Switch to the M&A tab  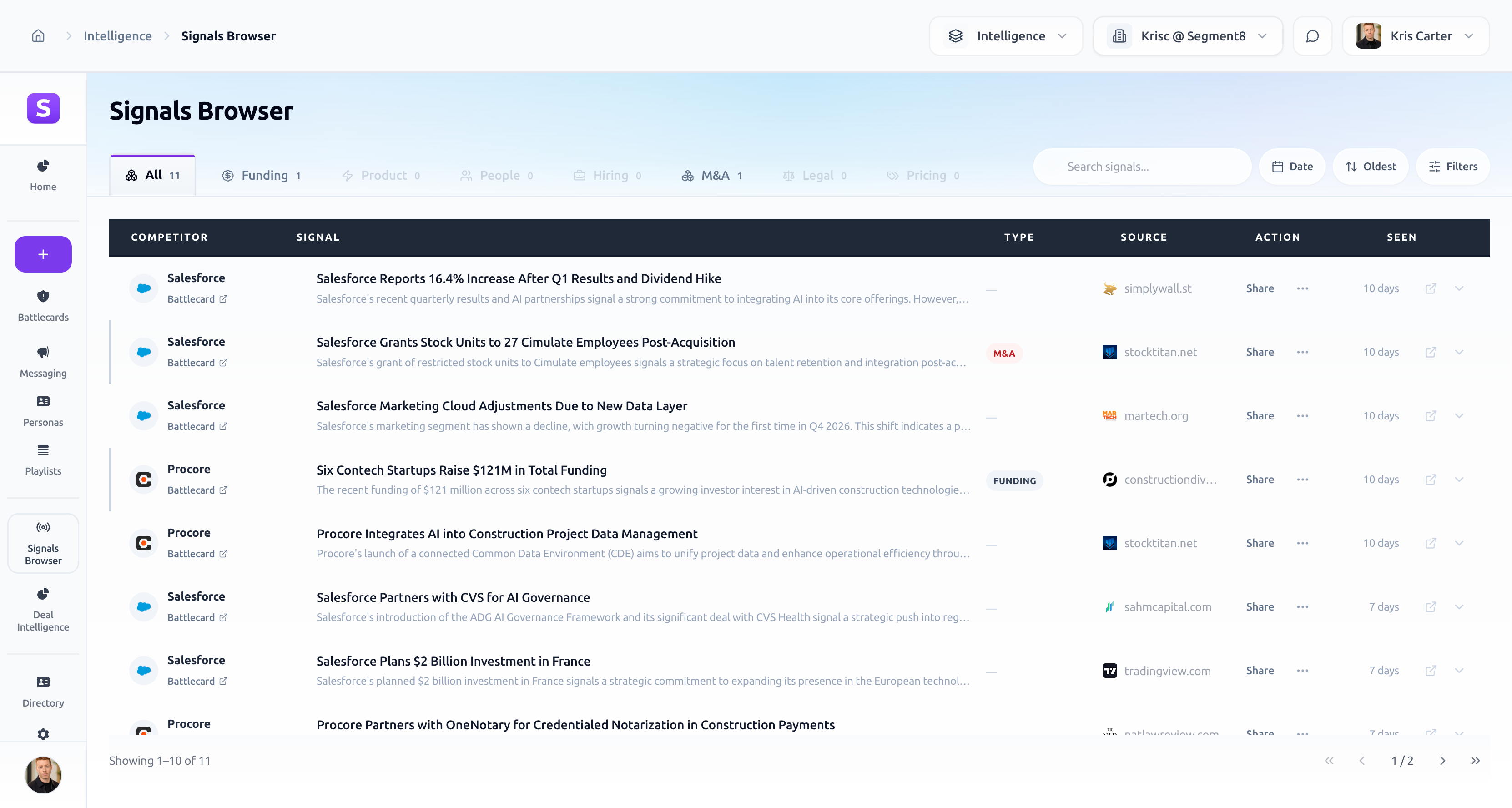pyautogui.click(x=712, y=176)
